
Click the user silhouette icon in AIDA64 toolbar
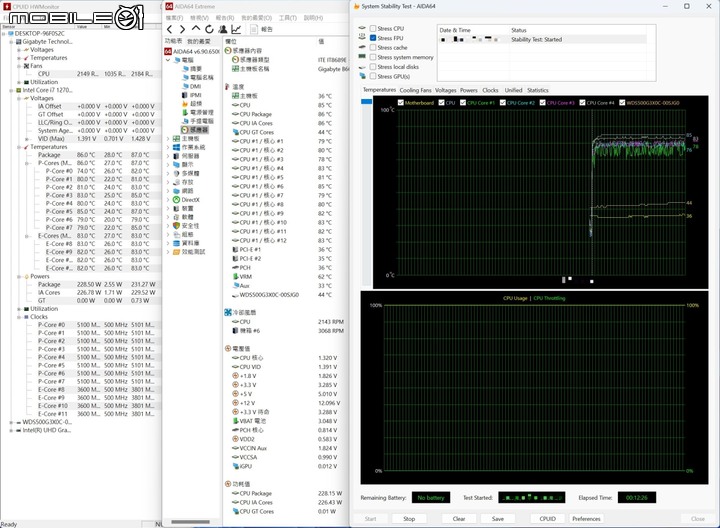[223, 29]
